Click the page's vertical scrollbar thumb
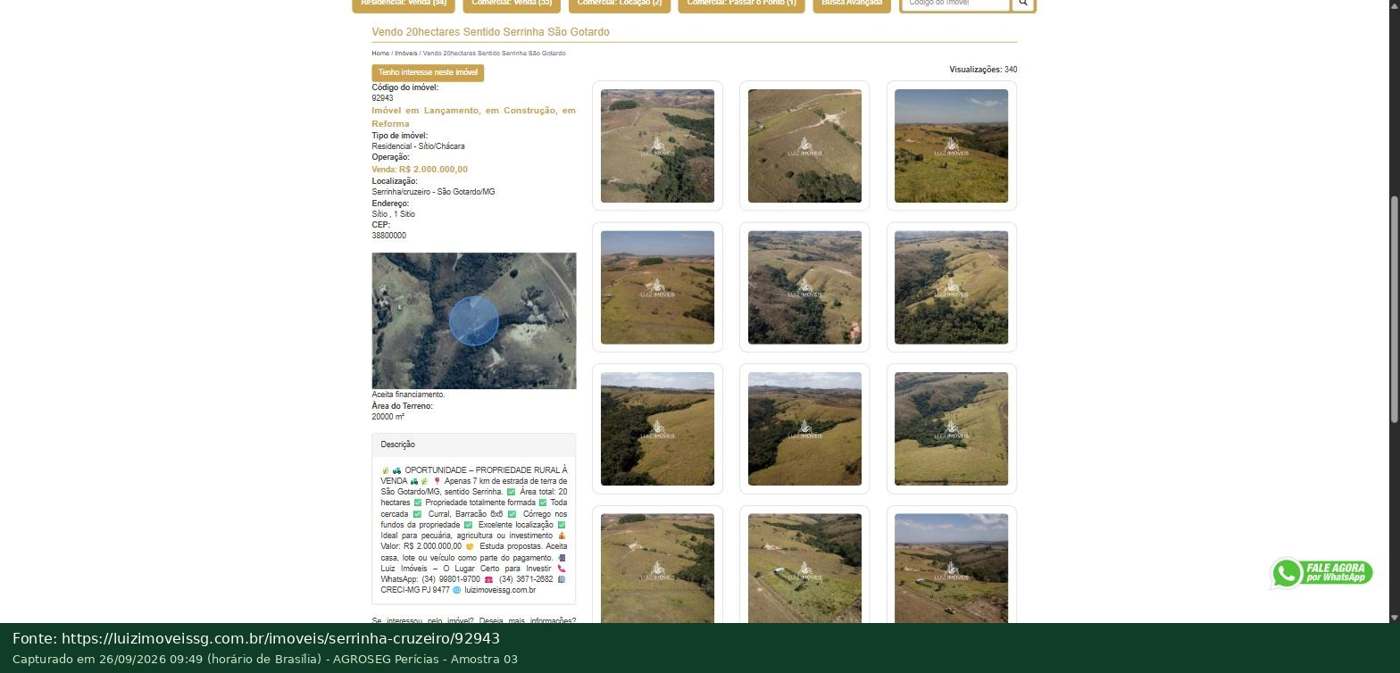Screen dimensions: 1400x673 tap(1394, 309)
